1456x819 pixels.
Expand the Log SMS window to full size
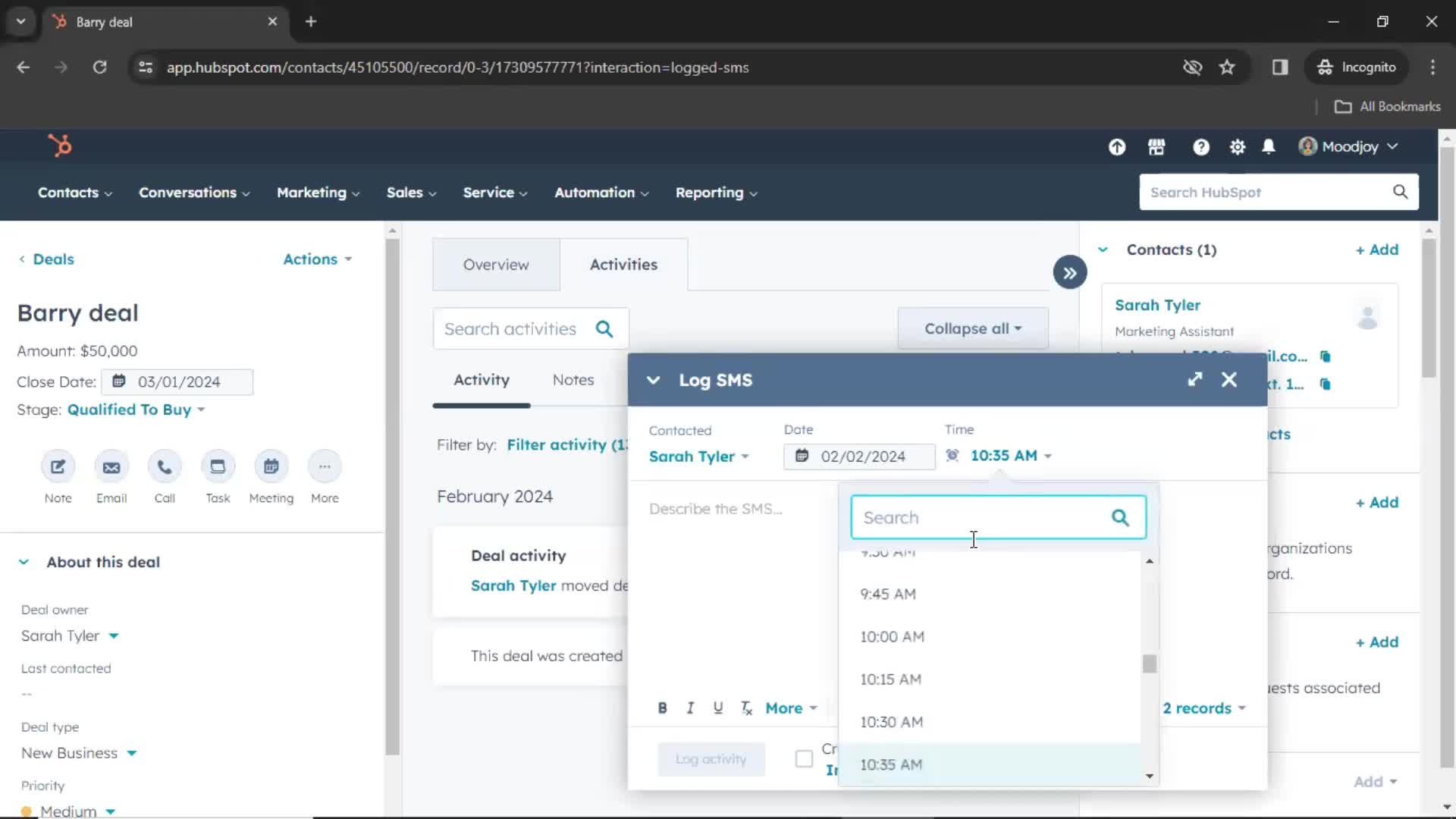[x=1195, y=379]
